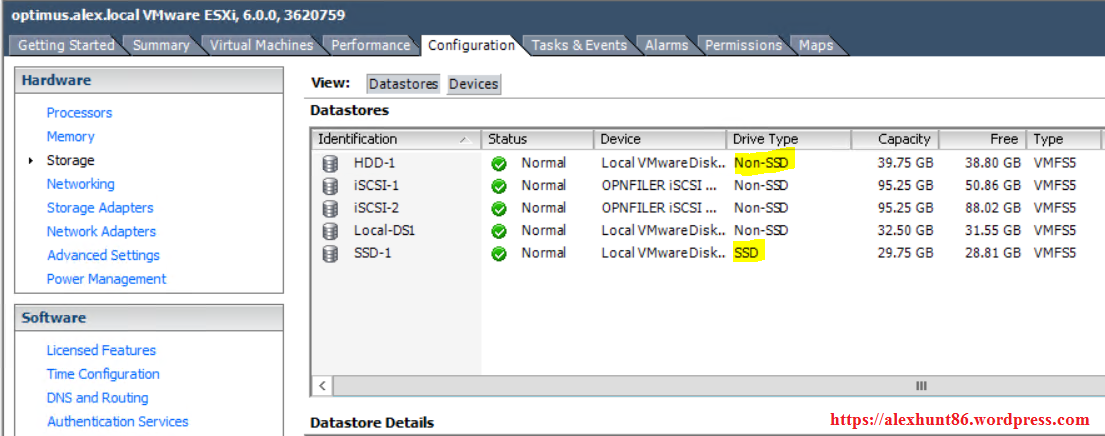Sort by the Capacity column header

pyautogui.click(x=895, y=139)
